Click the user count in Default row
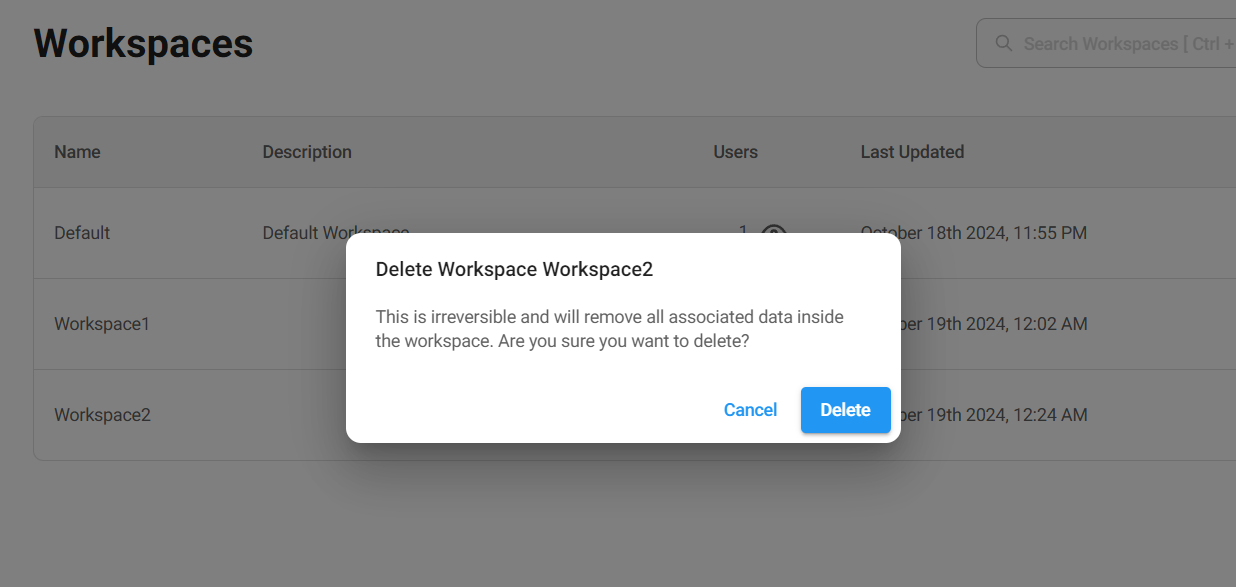 click(743, 229)
